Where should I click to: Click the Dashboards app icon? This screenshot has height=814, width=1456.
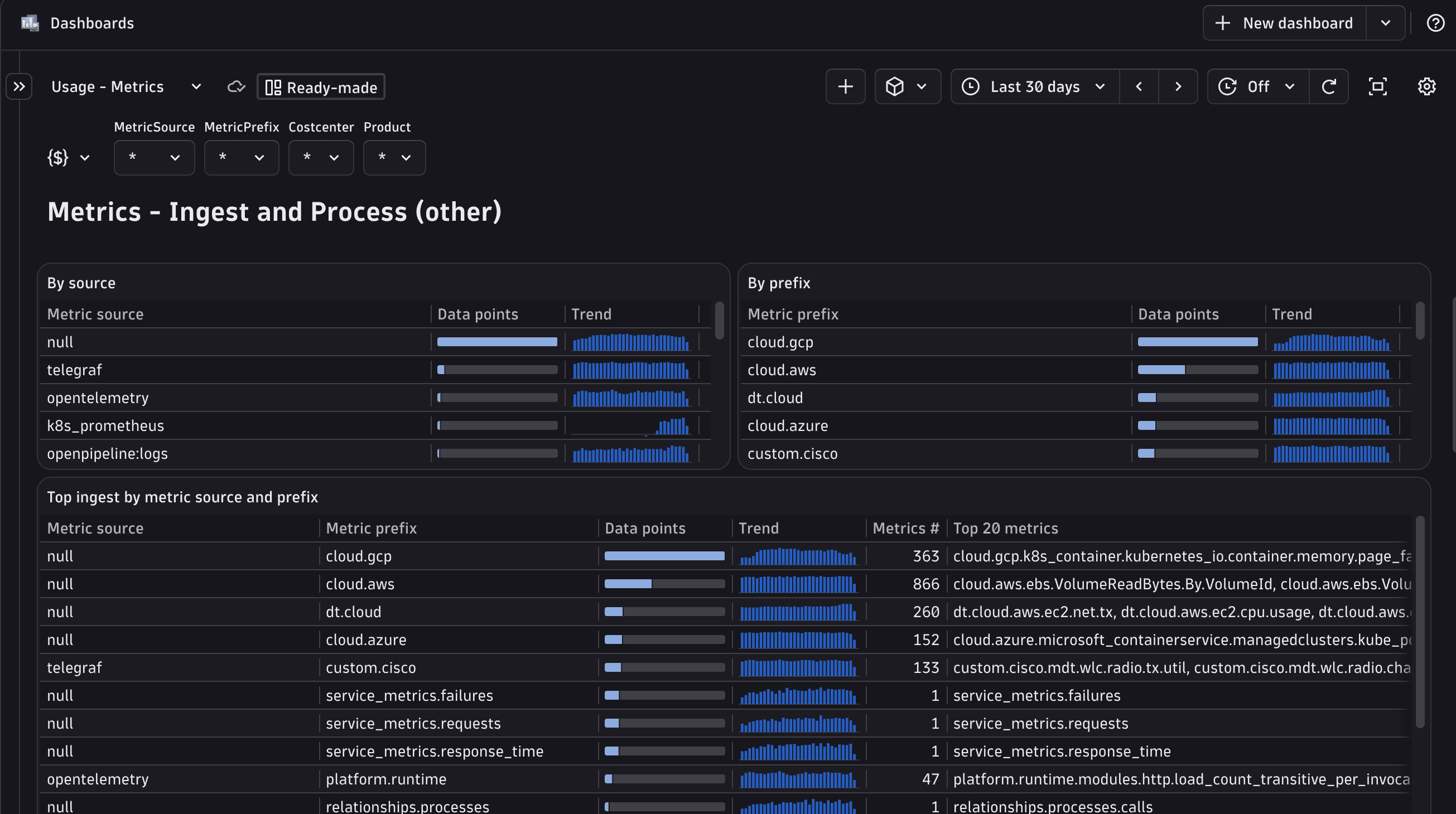coord(30,23)
